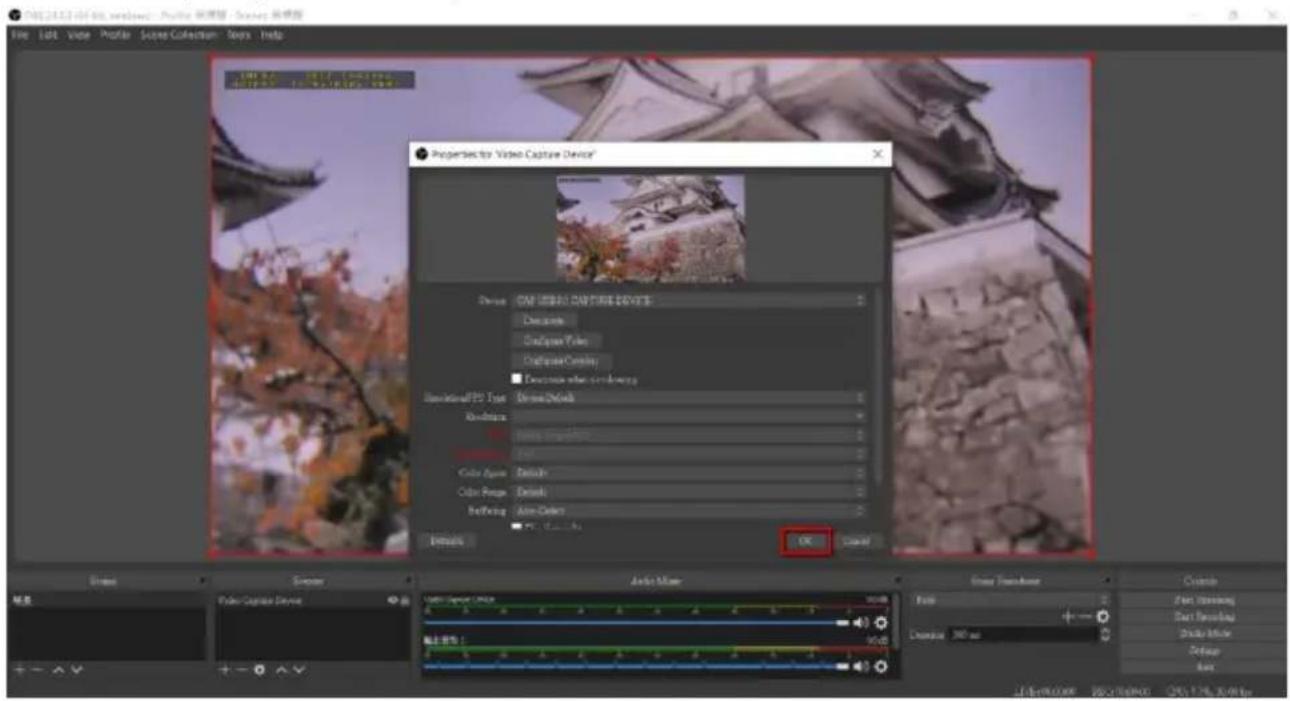The image size is (1290, 701).
Task: Open Settings from Controls panel
Action: pos(1203,650)
